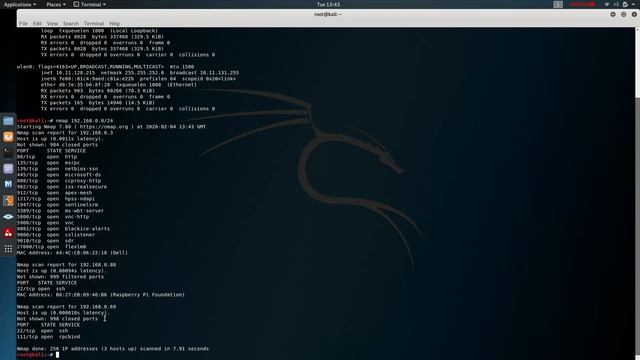Click the '9010/tcp open sdr' row

[45, 241]
